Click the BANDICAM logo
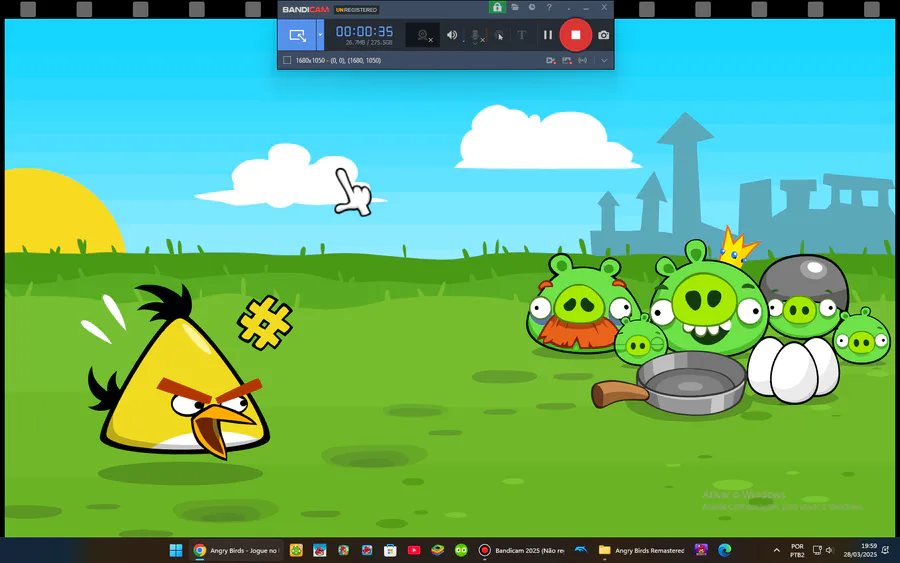900x563 pixels. [x=305, y=10]
